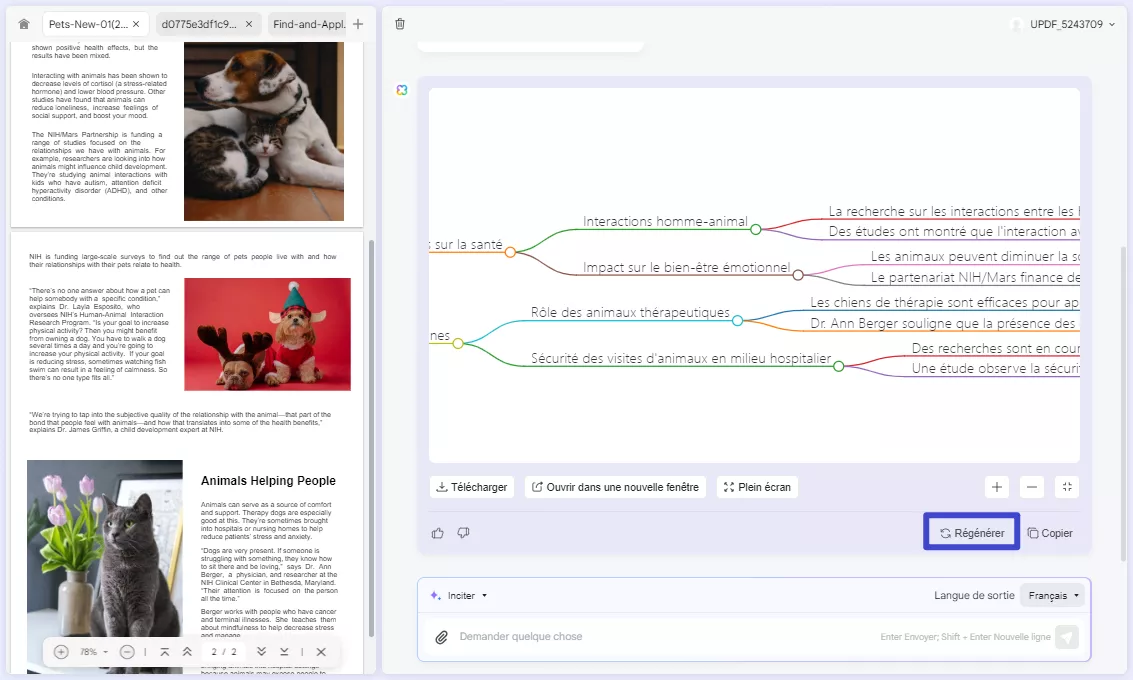This screenshot has height=680, width=1133.
Task: Zoom in the mind map with plus
Action: pyautogui.click(x=996, y=487)
